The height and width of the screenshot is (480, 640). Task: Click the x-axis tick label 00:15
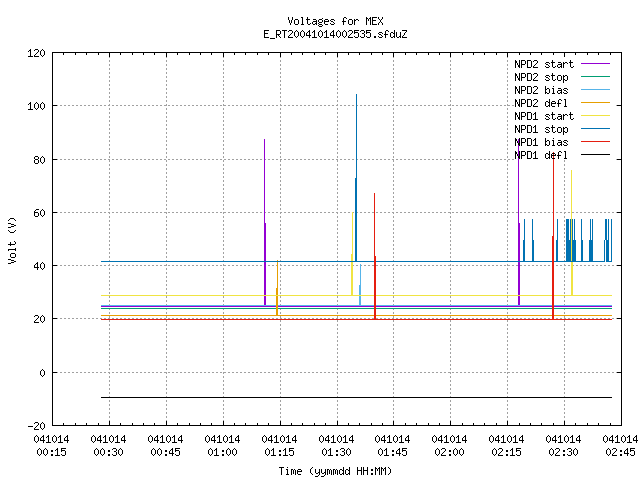(51, 452)
